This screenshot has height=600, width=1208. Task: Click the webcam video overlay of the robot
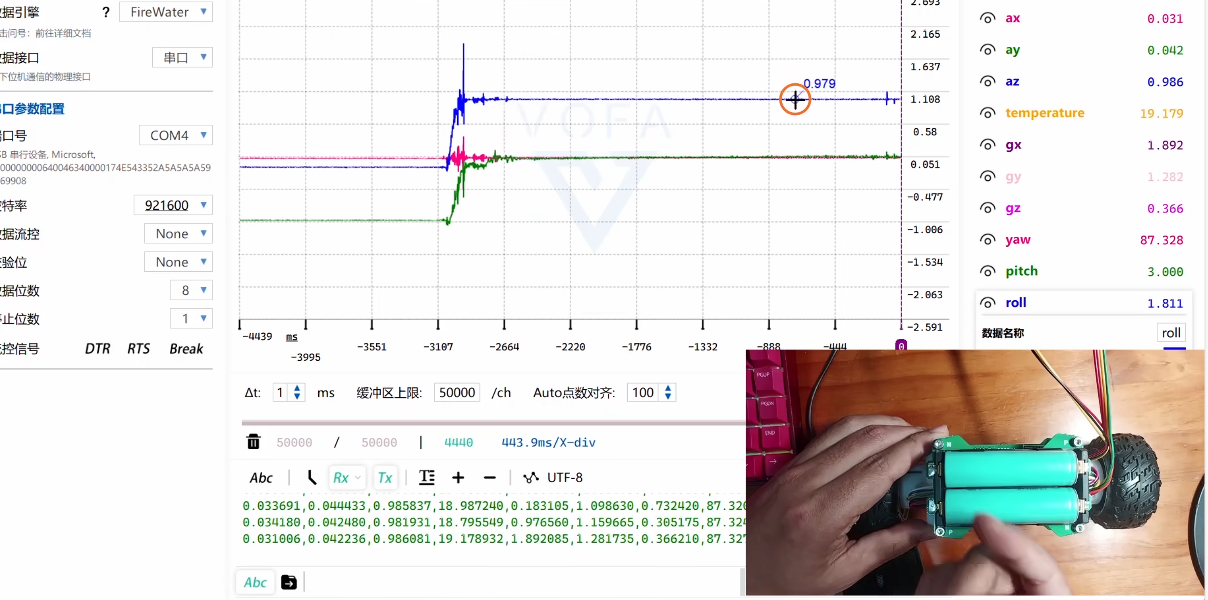(975, 472)
